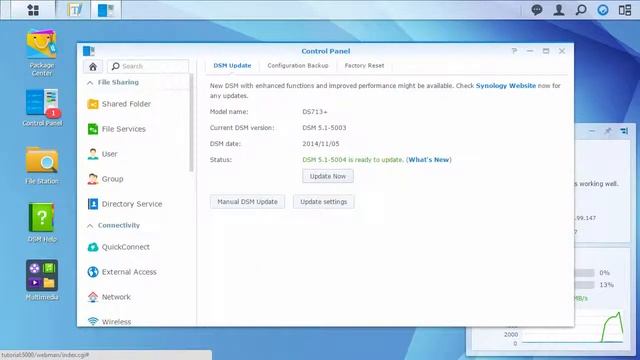
Task: Click the DSM 5.1-5003 version text
Action: pyautogui.click(x=324, y=128)
